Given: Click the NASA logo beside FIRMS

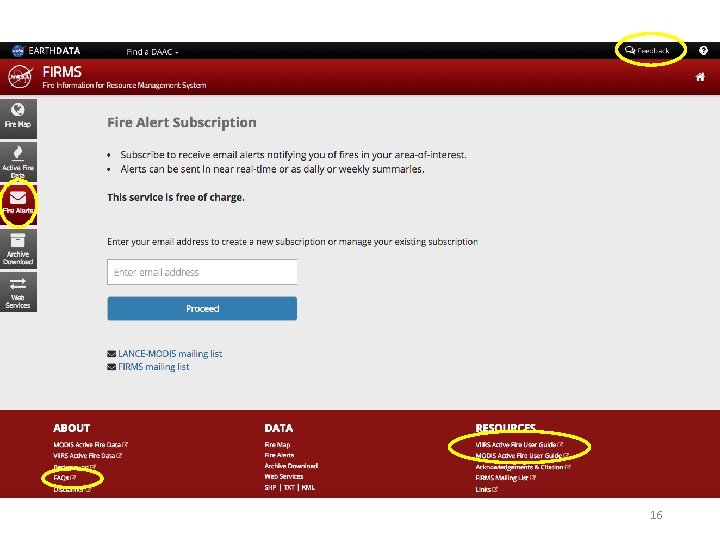Looking at the screenshot, I should tap(20, 77).
